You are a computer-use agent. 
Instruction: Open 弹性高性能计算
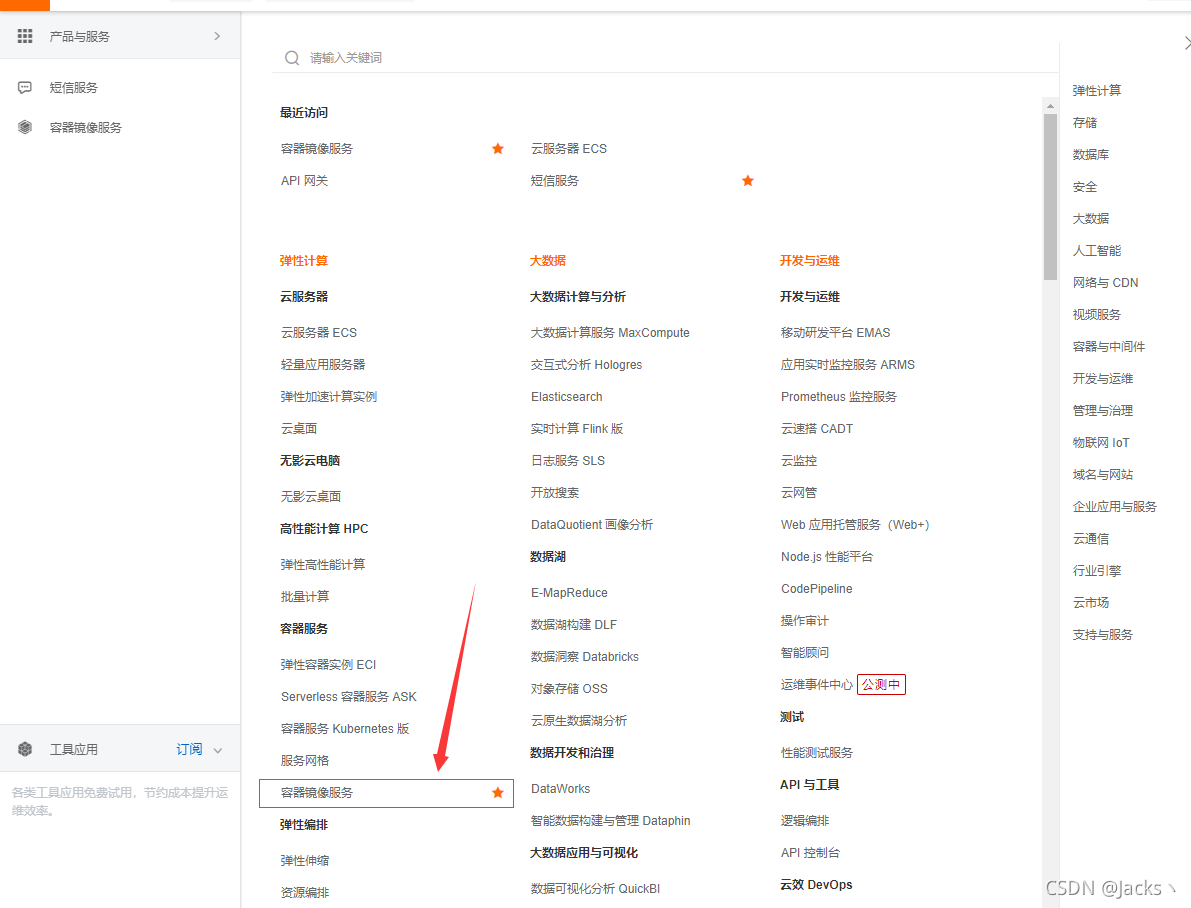point(323,564)
